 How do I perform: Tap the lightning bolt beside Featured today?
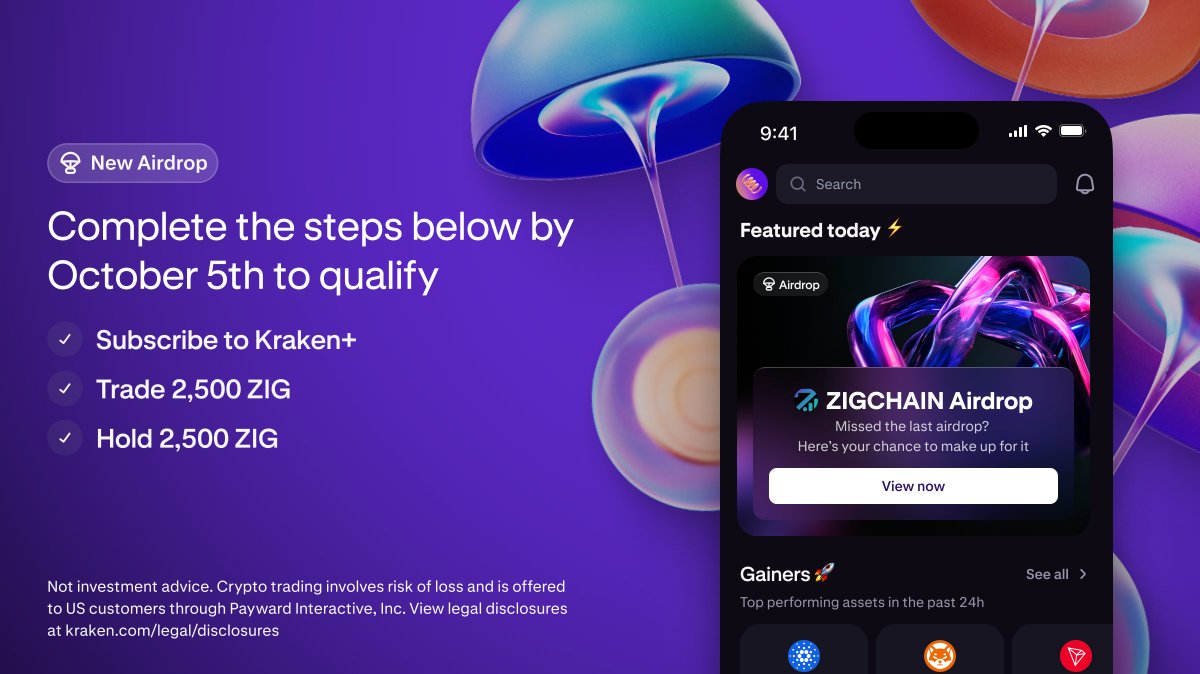[894, 229]
